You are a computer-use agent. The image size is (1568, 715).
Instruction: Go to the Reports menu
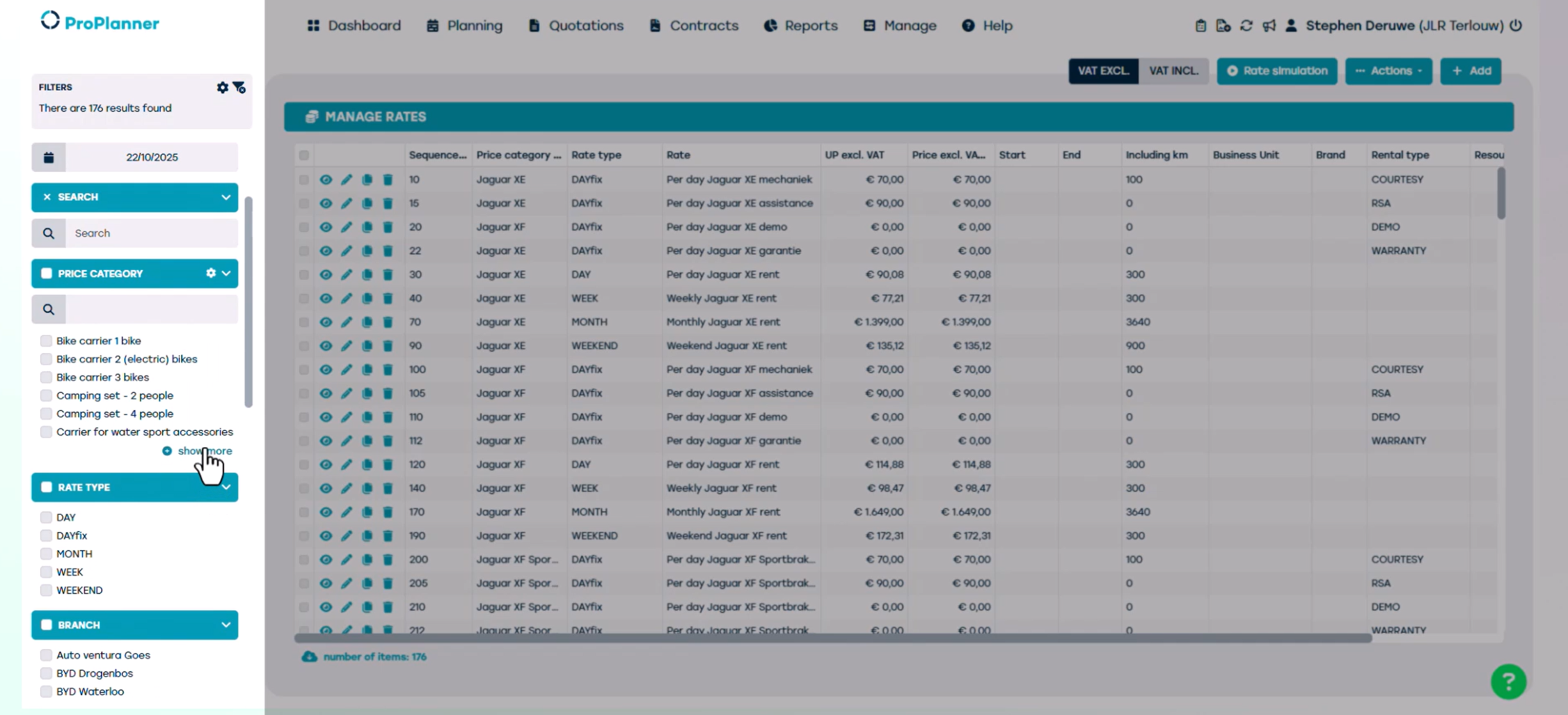tap(800, 26)
